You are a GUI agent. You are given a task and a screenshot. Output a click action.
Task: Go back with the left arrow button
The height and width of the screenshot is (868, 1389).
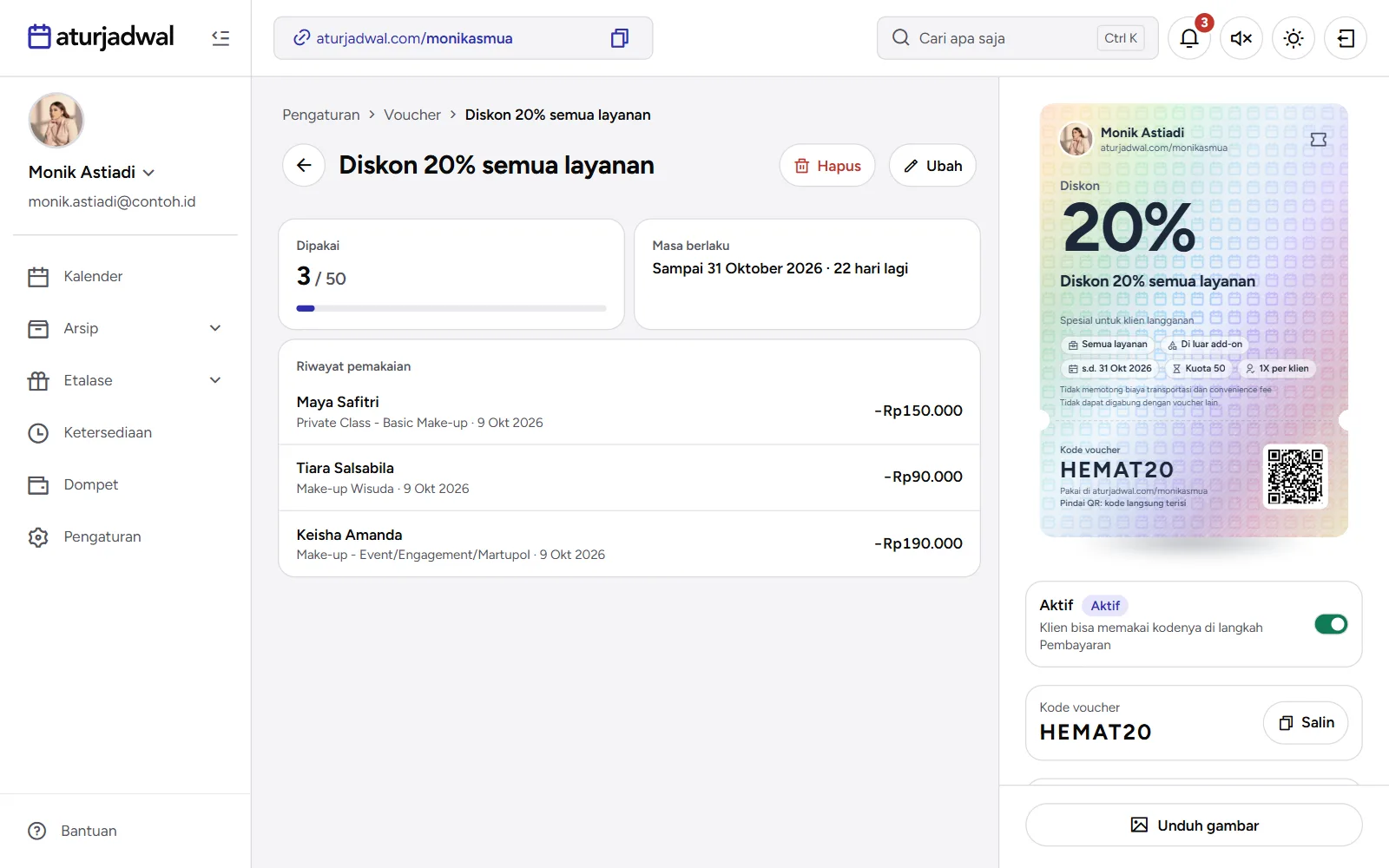(304, 165)
